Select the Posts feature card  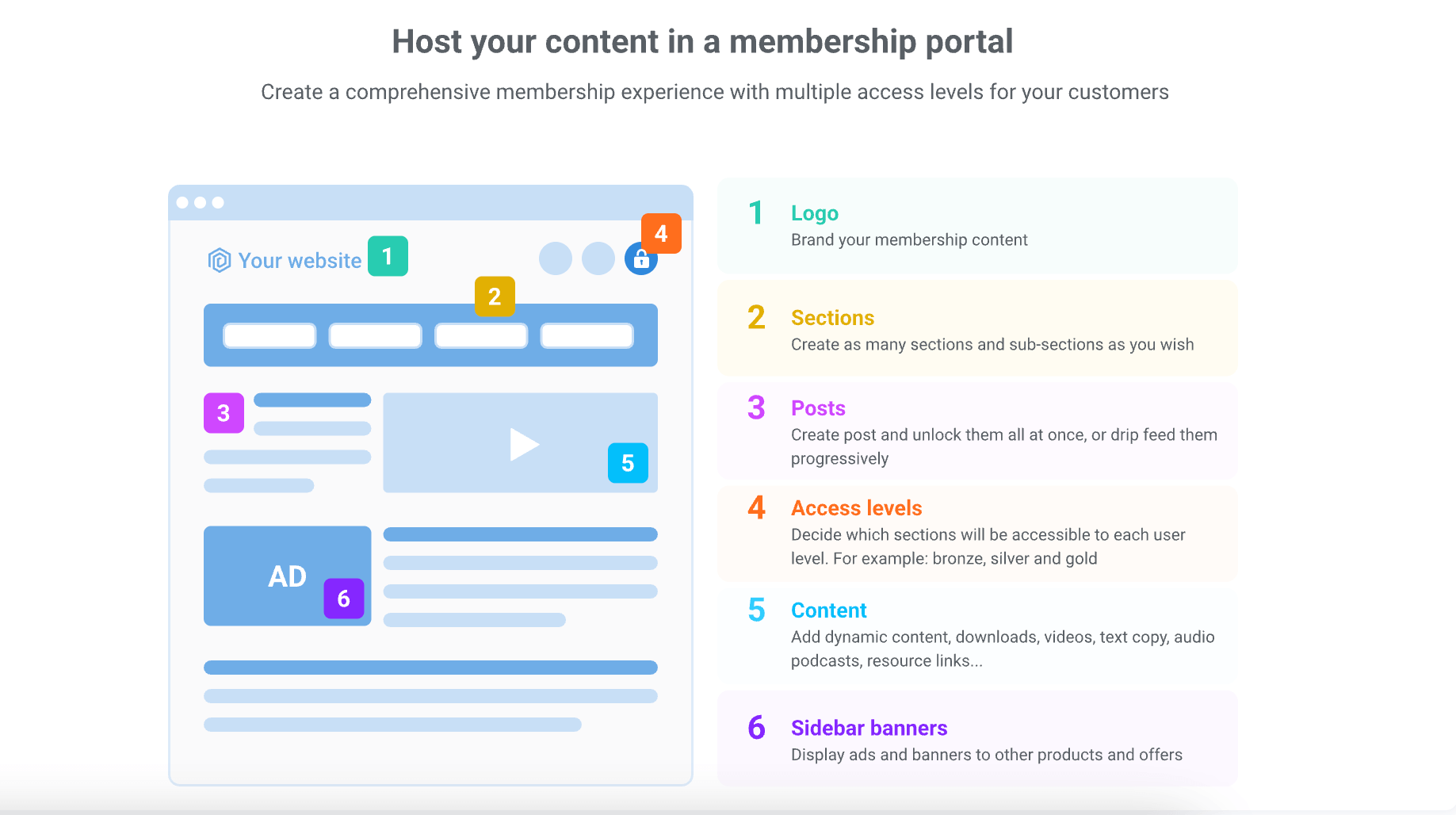point(977,430)
